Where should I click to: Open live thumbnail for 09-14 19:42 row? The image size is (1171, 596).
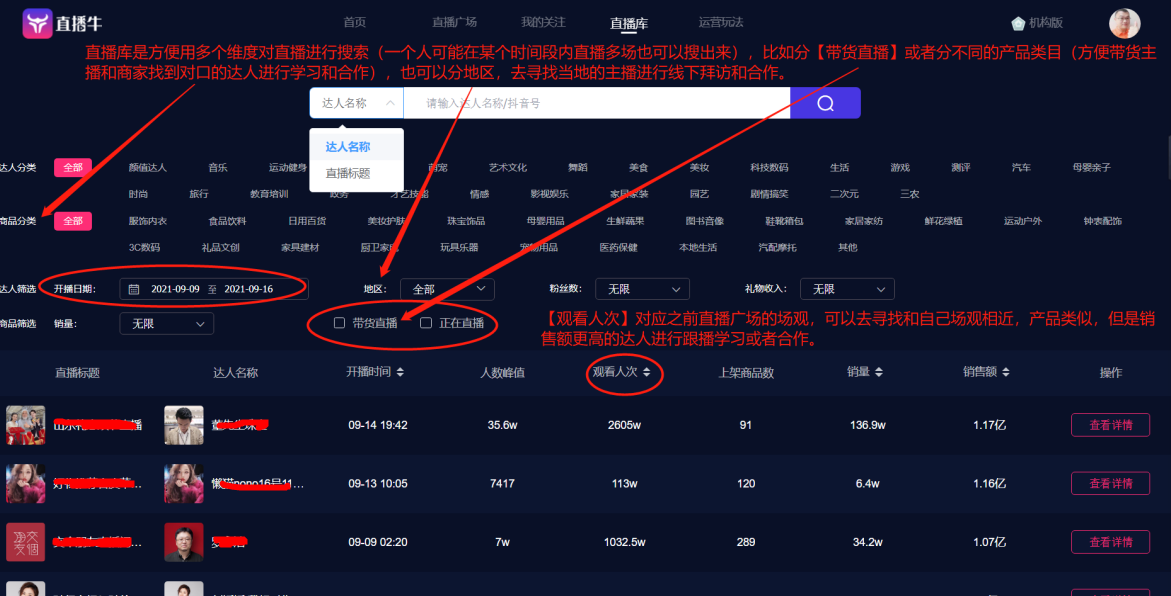[25, 425]
